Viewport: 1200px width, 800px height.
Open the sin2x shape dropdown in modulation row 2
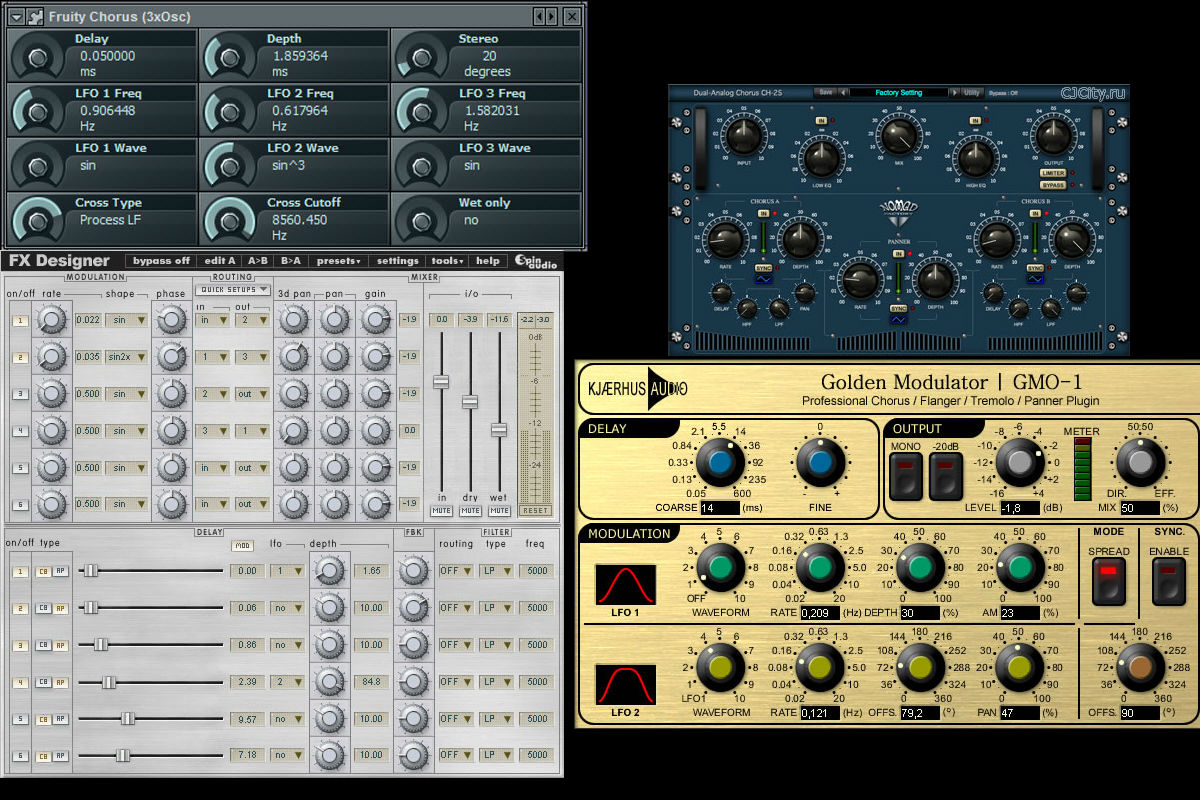click(x=126, y=357)
